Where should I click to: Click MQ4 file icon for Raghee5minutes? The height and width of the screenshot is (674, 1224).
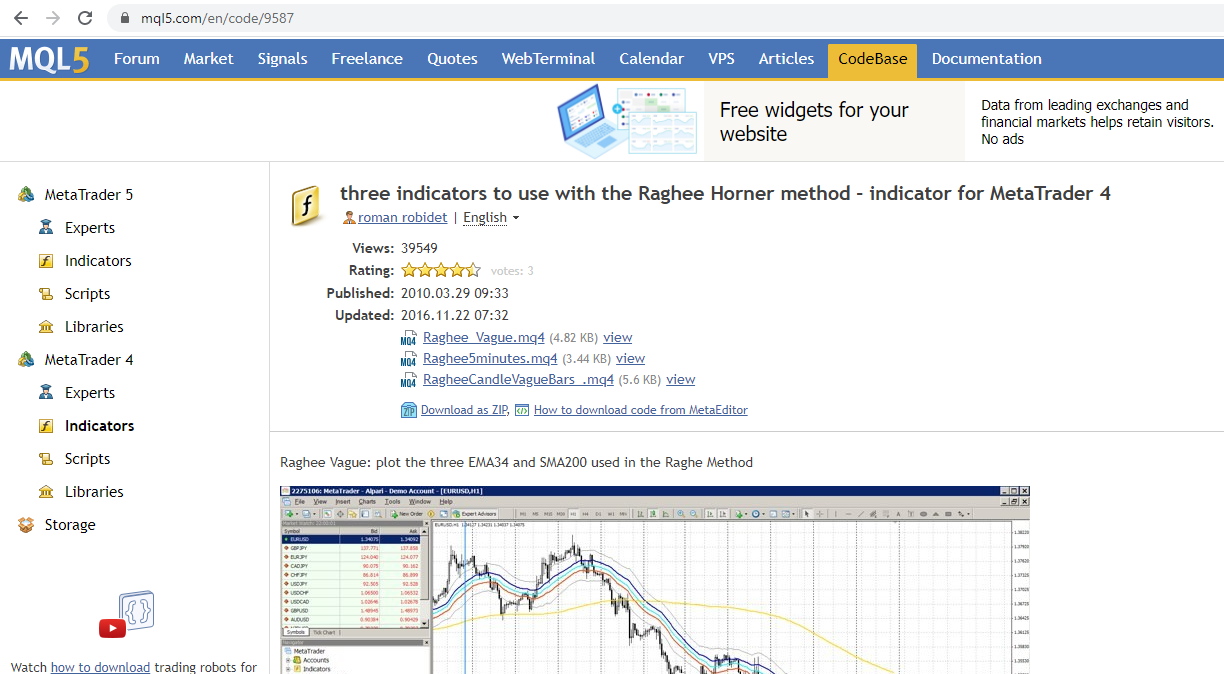point(408,359)
